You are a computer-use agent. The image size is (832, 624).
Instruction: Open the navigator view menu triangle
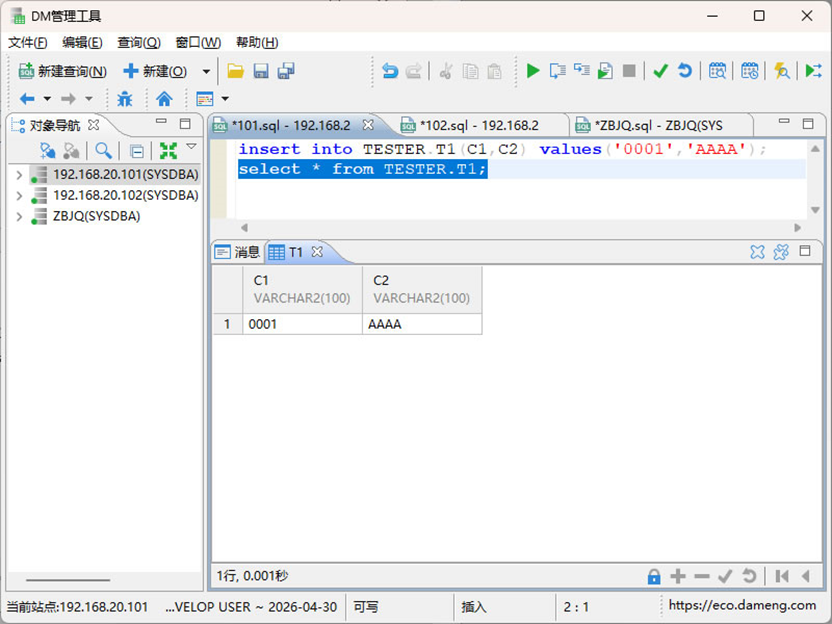(x=192, y=146)
